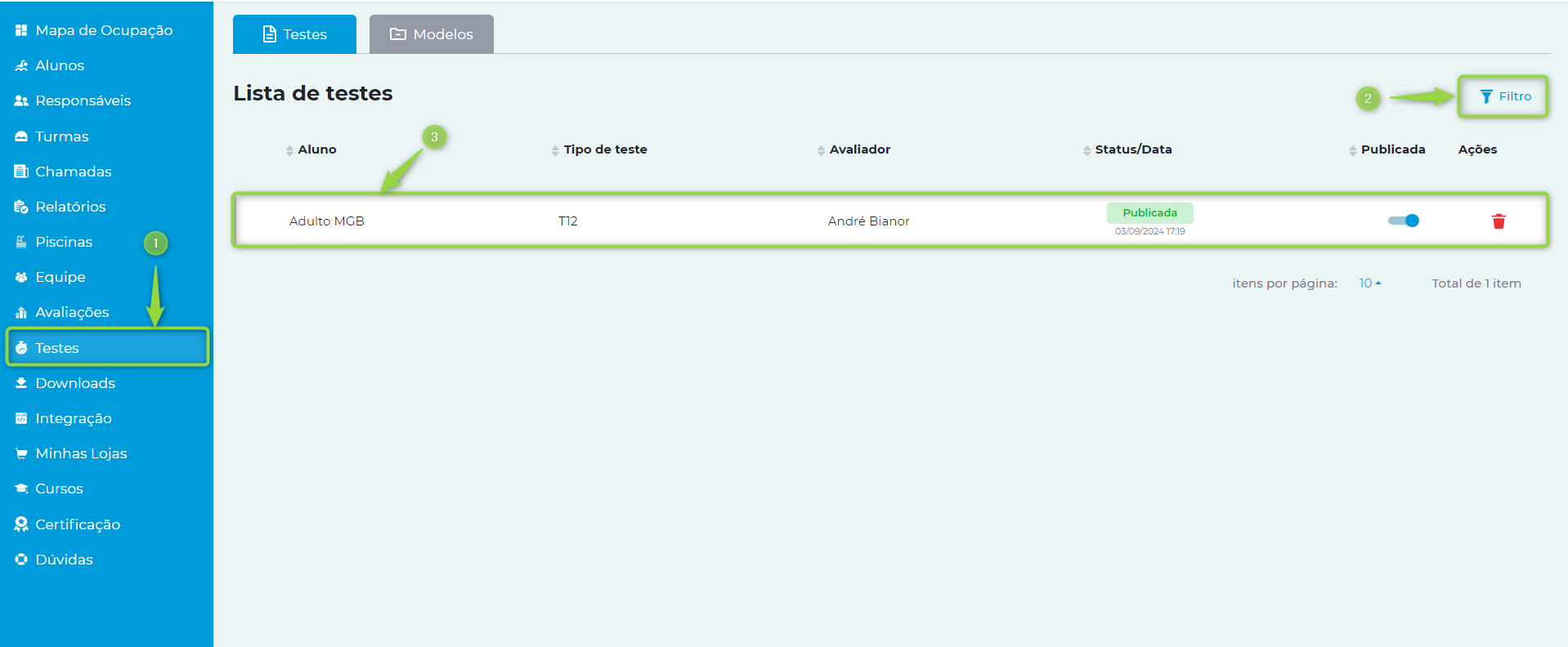Click the cart icon beside Minhas Lojas
The image size is (1568, 647).
(21, 453)
